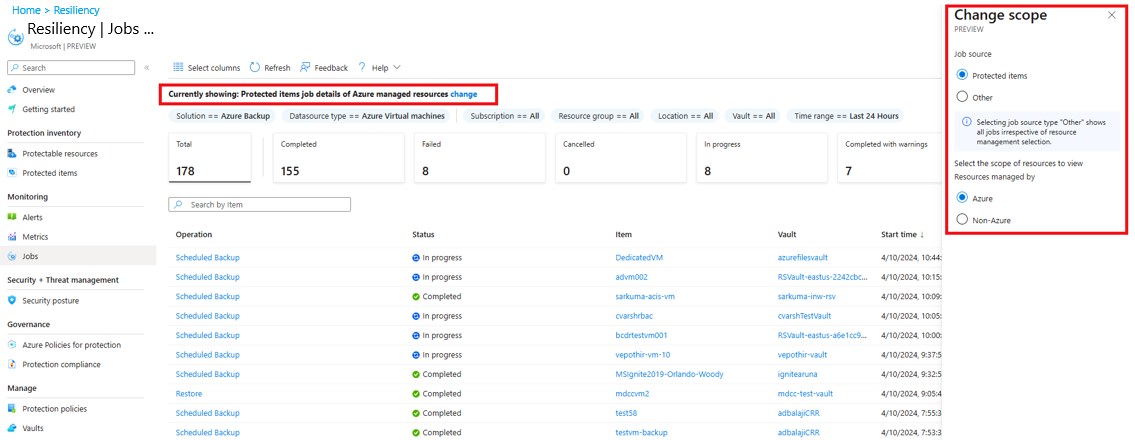Open Feedback from the toolbar
1135x440 pixels.
click(x=324, y=67)
